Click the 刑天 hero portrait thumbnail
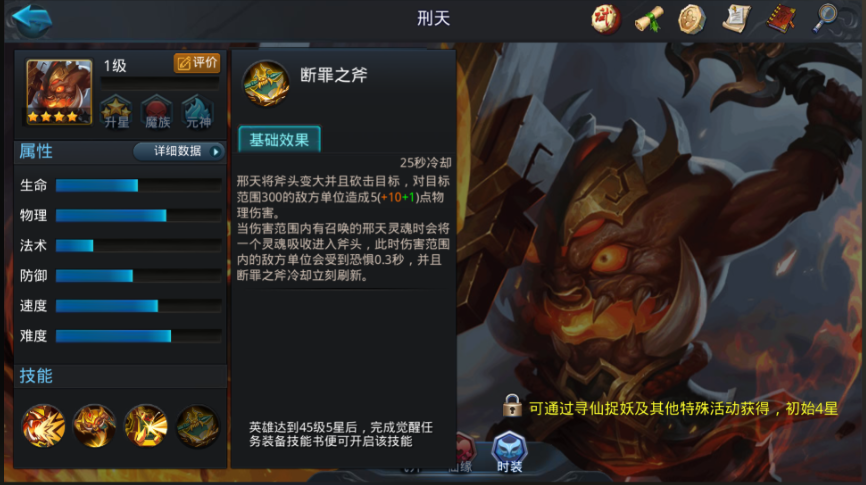 (59, 92)
